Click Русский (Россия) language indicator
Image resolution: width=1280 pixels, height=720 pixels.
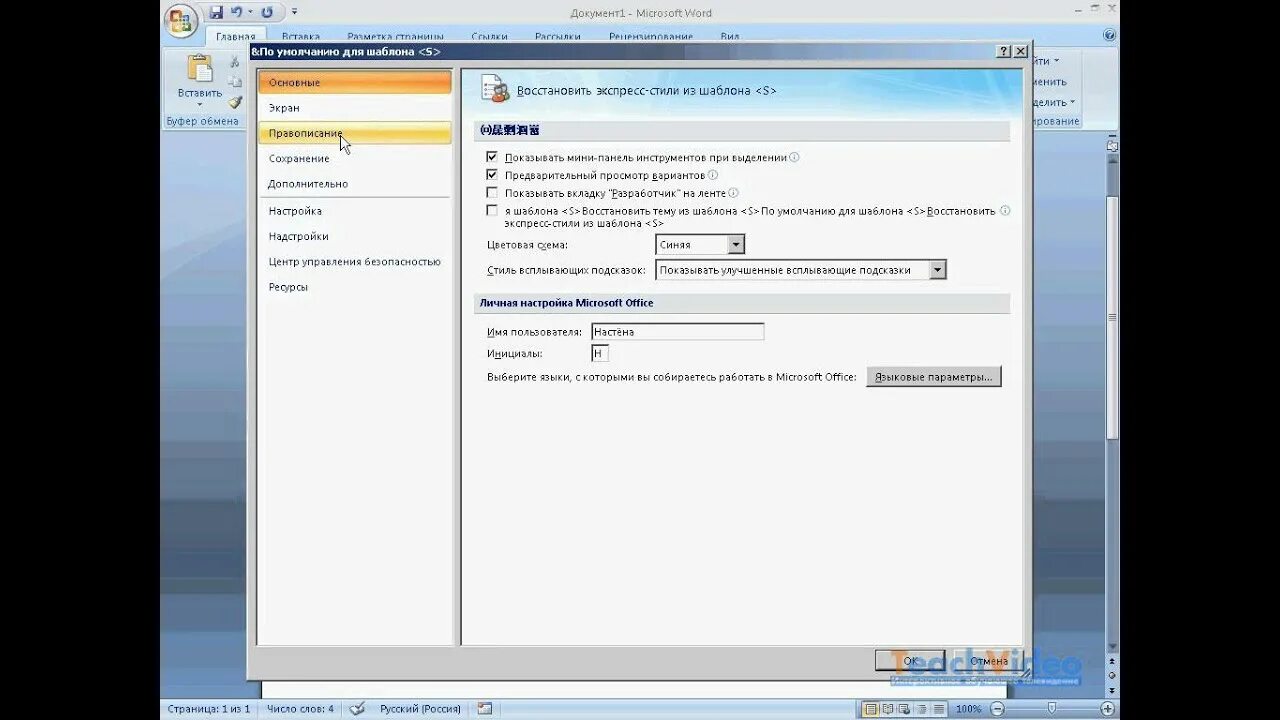point(420,709)
